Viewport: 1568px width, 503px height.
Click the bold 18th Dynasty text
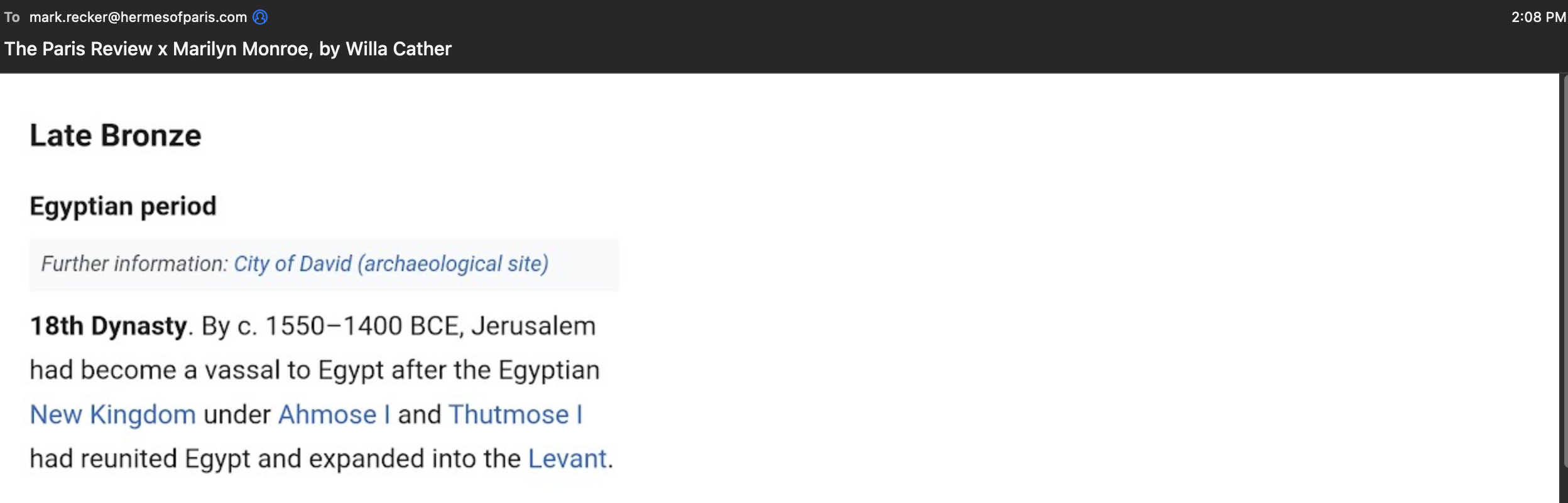pyautogui.click(x=109, y=326)
